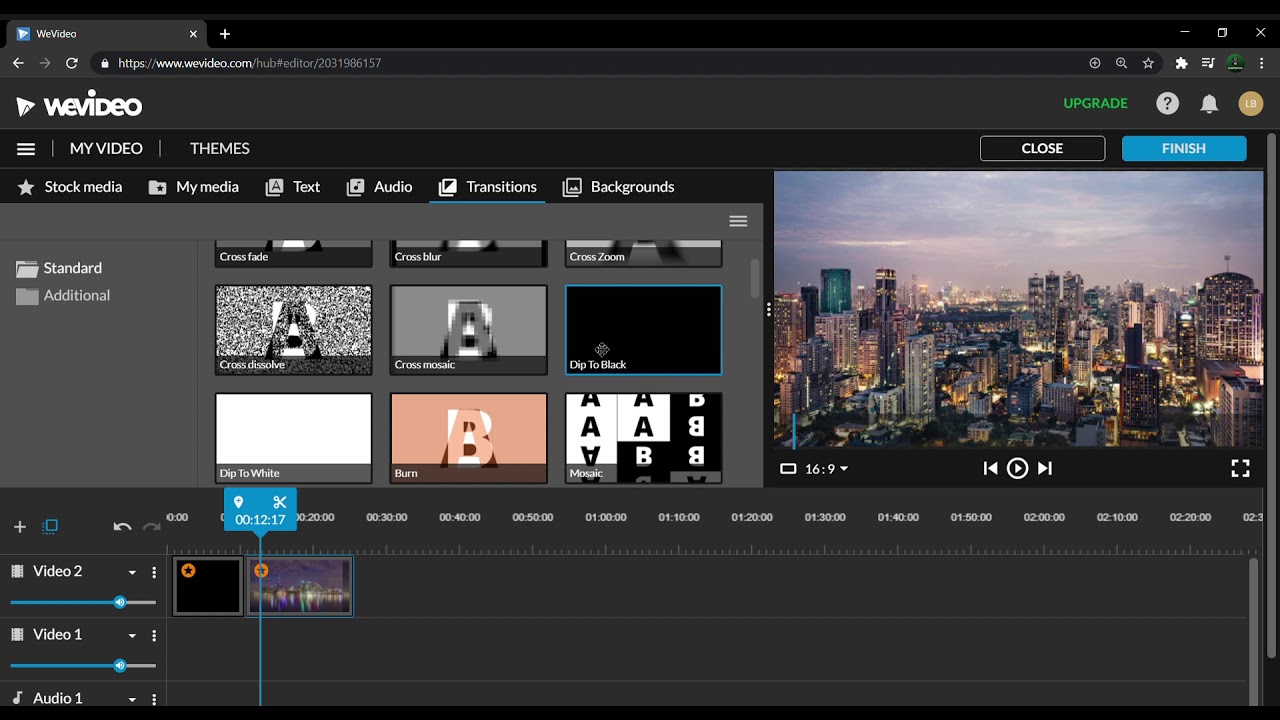Screen dimensions: 1280x720
Task: Open the help question mark
Action: (1167, 103)
